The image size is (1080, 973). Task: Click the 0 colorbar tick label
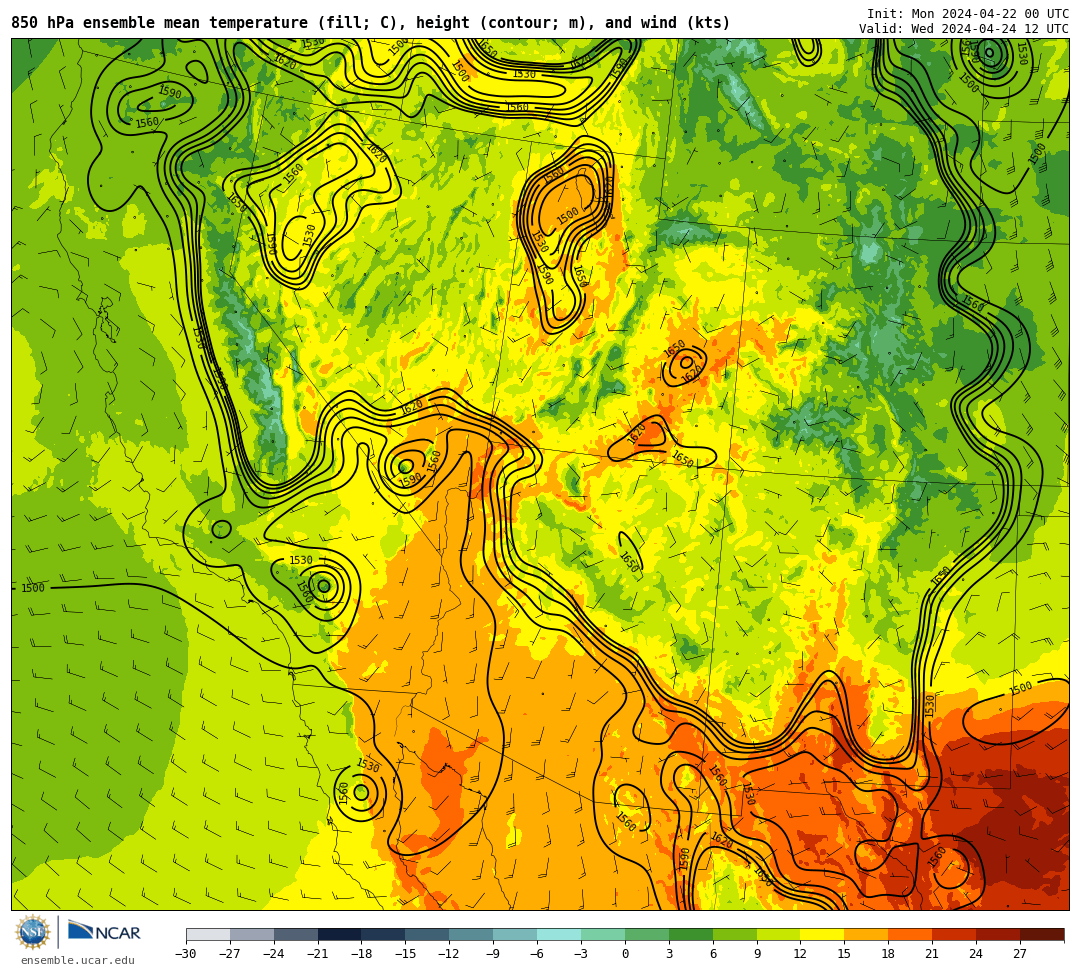pos(625,954)
